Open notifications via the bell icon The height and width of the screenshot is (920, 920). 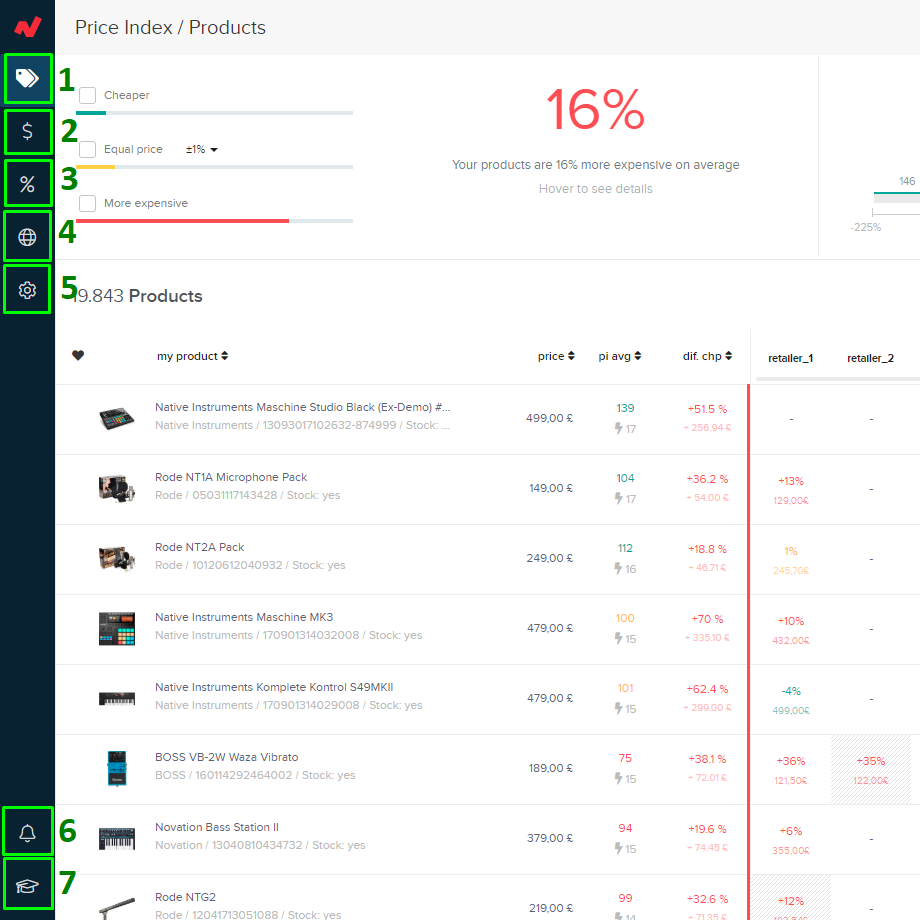[x=28, y=832]
